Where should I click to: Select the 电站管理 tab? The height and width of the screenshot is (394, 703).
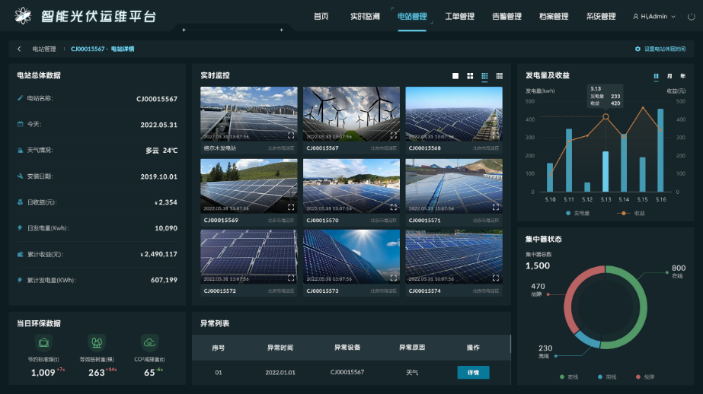click(x=412, y=17)
